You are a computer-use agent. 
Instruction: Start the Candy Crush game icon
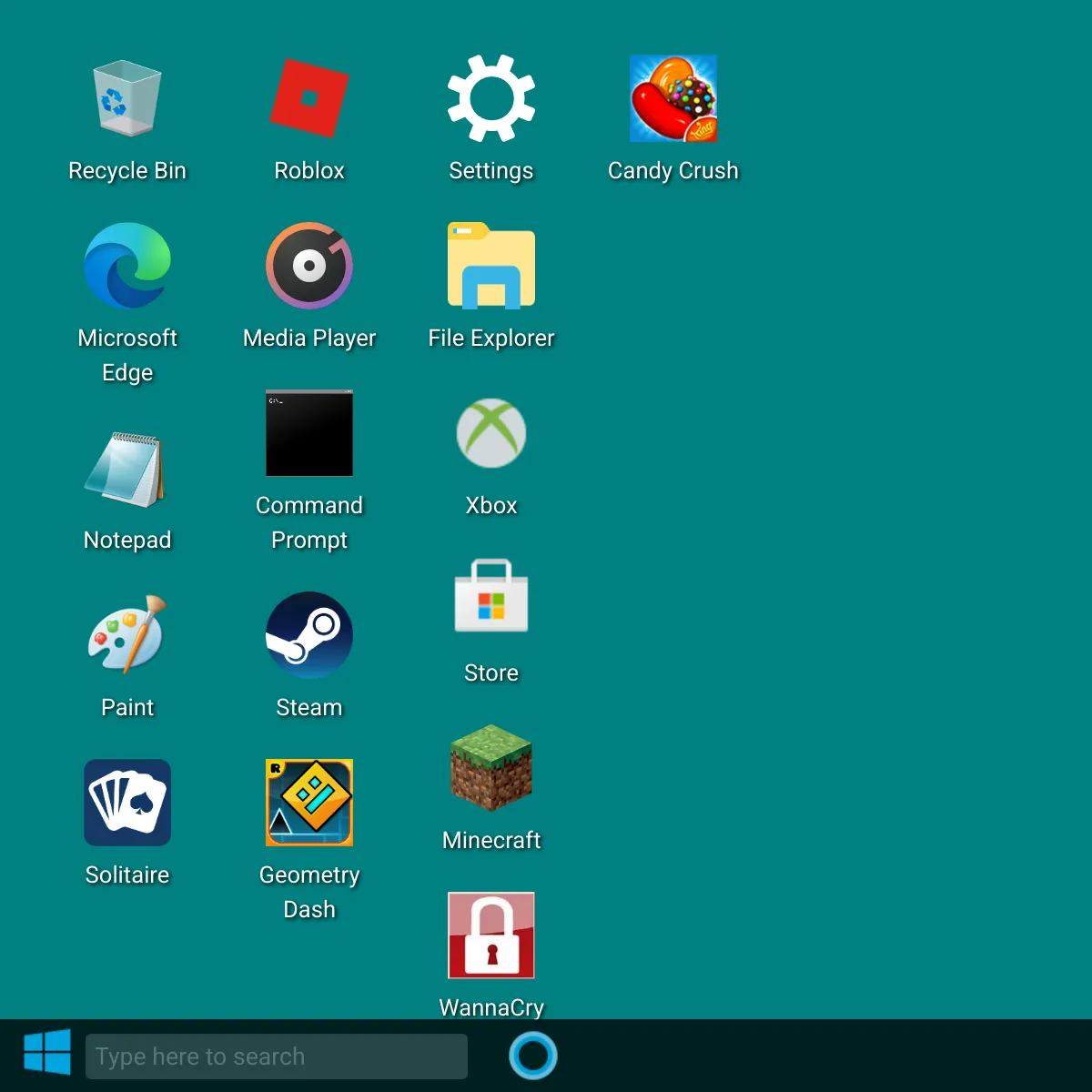673,98
